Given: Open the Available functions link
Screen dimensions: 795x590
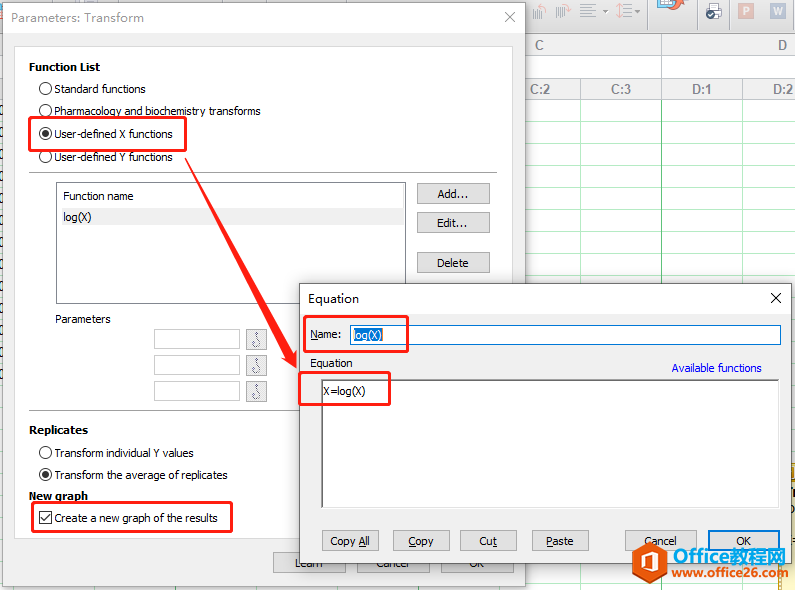Looking at the screenshot, I should click(x=716, y=368).
